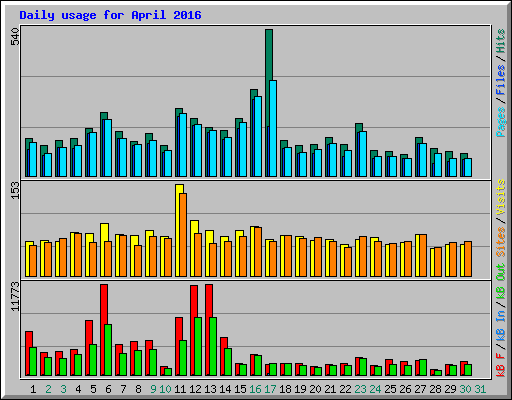
Task: Click day label 25 on x-axis
Action: (x=390, y=389)
